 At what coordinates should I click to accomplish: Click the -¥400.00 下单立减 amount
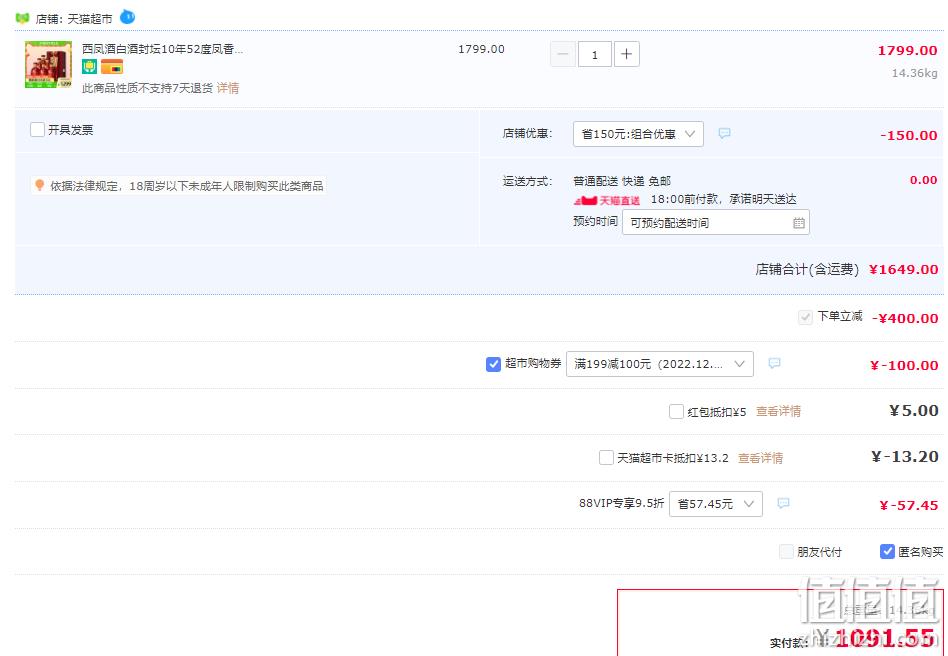pyautogui.click(x=905, y=319)
